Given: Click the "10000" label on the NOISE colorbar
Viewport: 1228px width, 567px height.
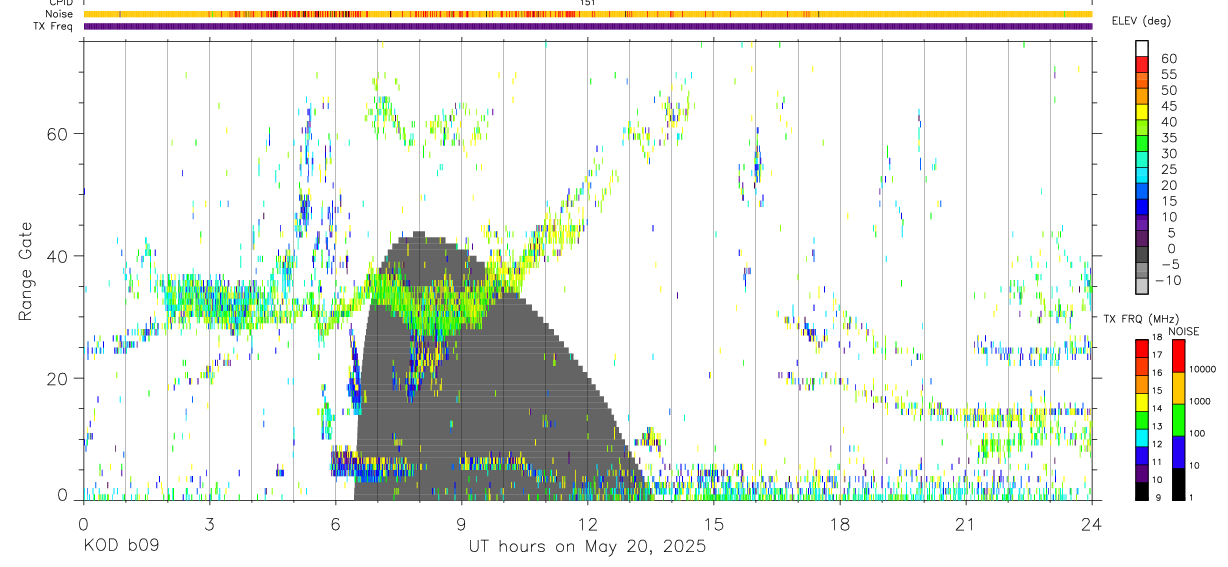Looking at the screenshot, I should click(1201, 369).
